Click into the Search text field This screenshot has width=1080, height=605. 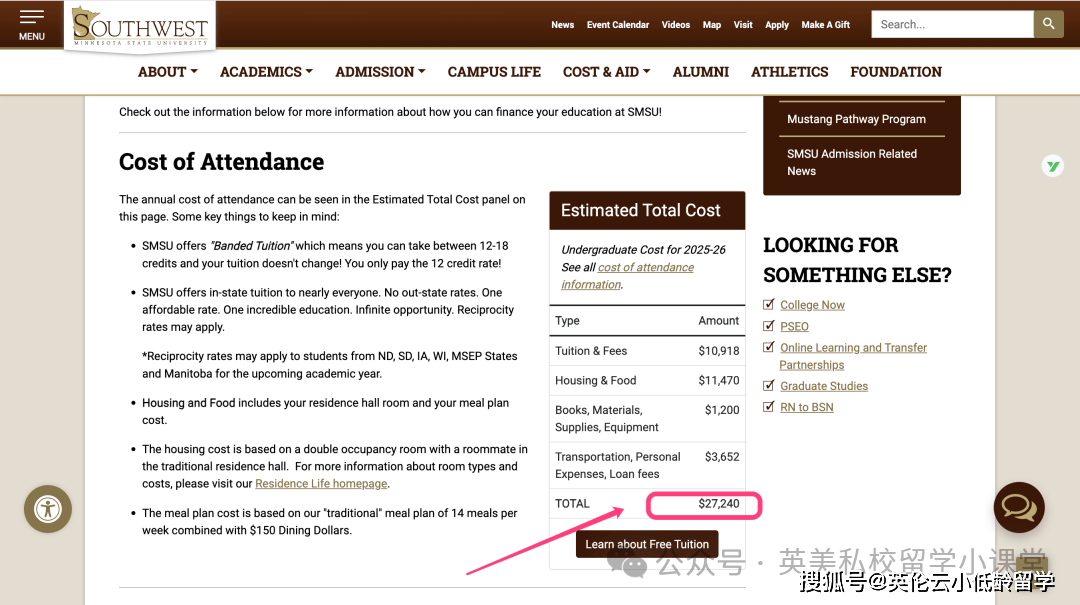(x=951, y=24)
